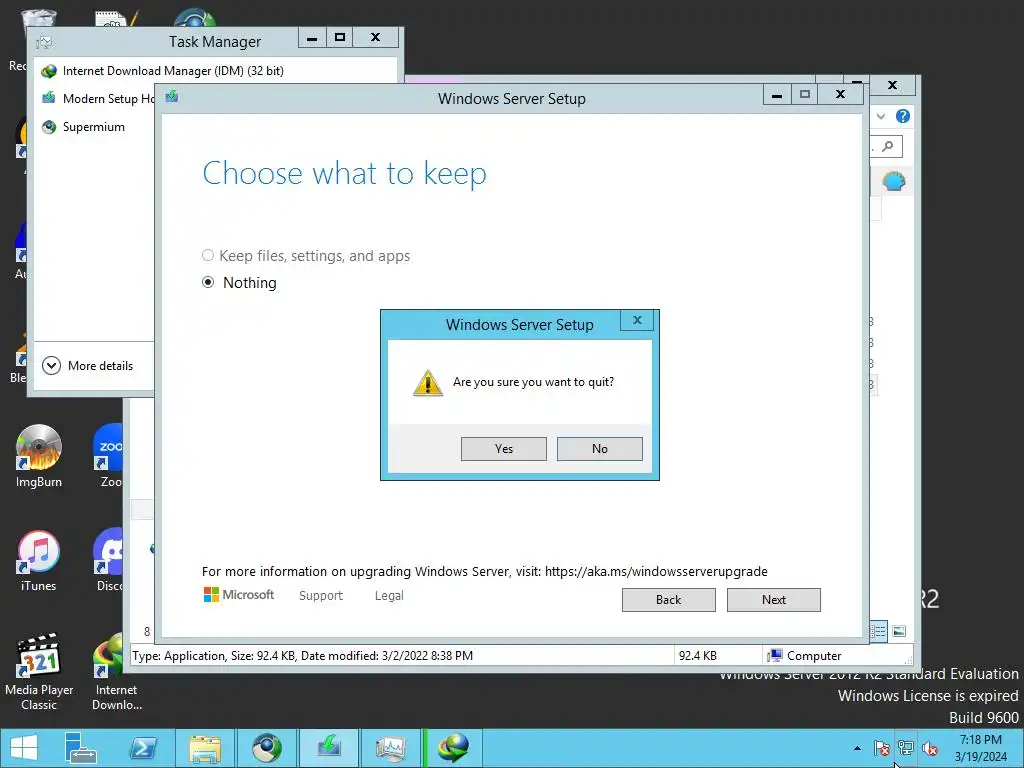Image resolution: width=1024 pixels, height=768 pixels.
Task: Open the taskbar clock and date
Action: click(x=981, y=748)
